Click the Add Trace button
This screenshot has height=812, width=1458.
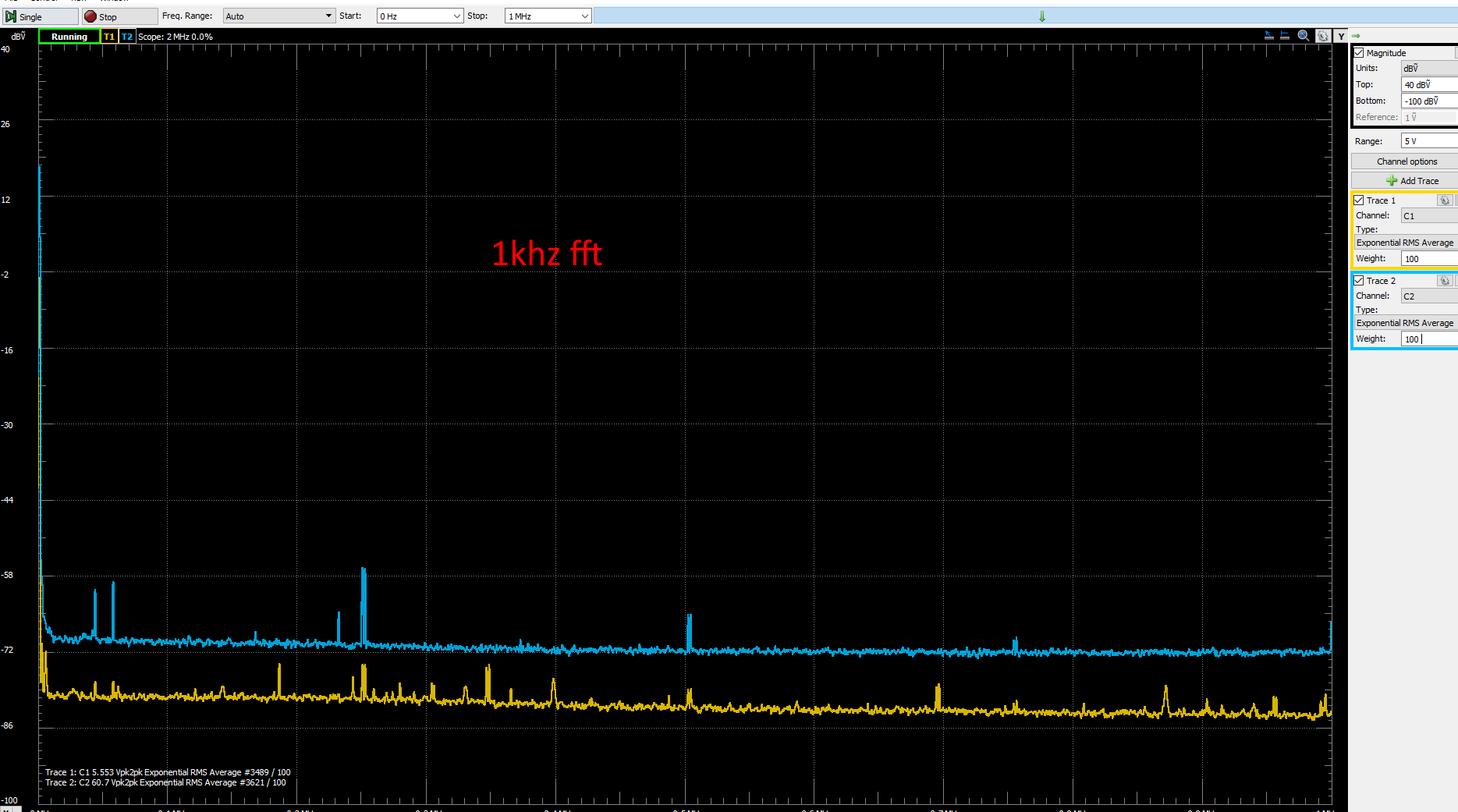tap(1407, 181)
